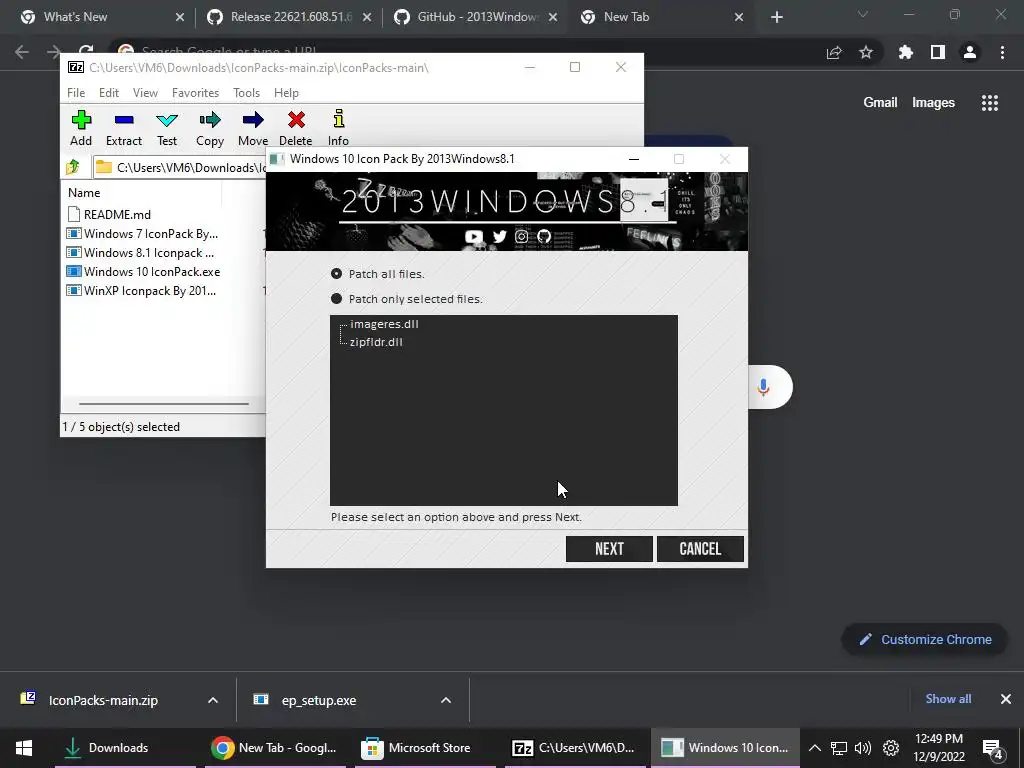
Task: Open 7-Zip Tools menu
Action: (246, 93)
